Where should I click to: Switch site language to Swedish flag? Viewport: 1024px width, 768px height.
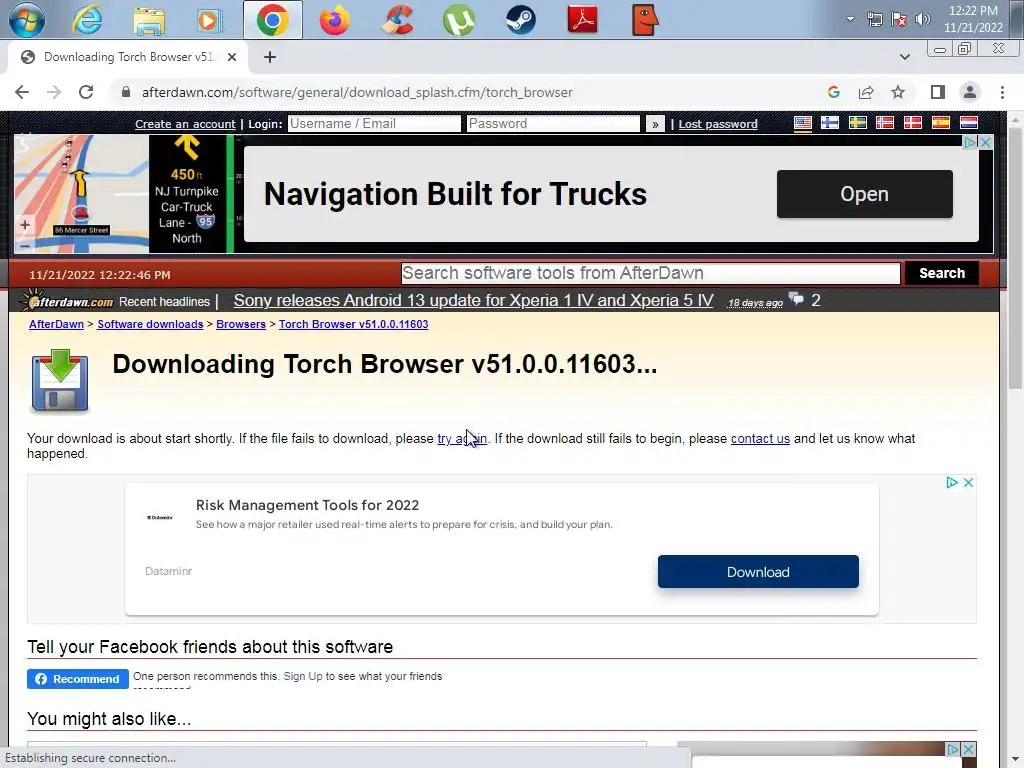857,123
